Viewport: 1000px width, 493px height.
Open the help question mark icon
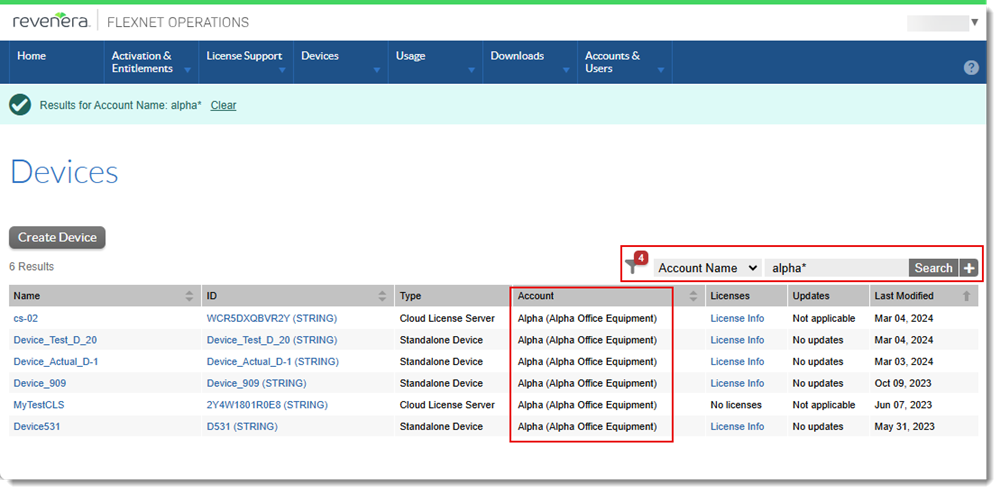(970, 68)
